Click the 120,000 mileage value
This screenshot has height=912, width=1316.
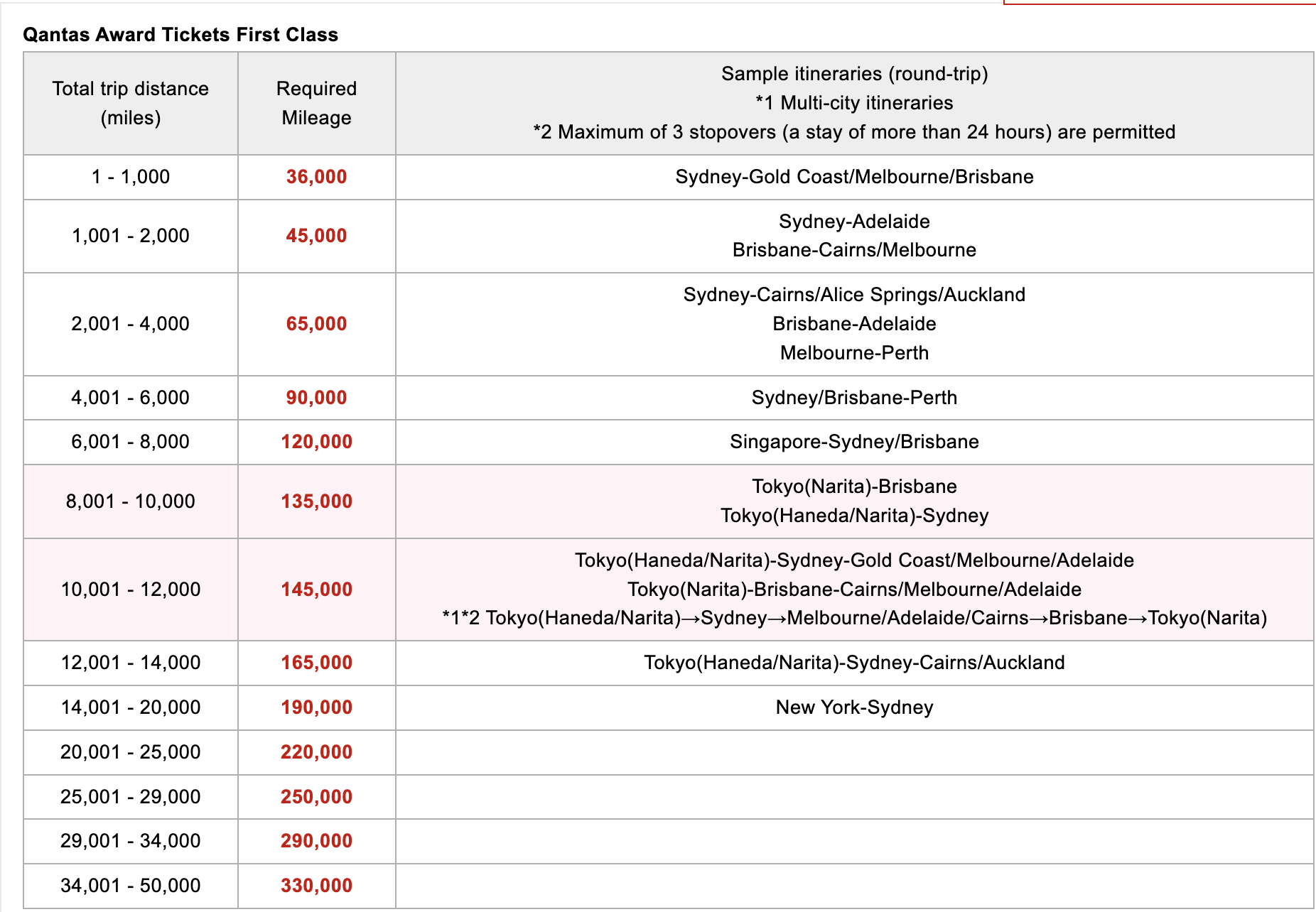pos(317,442)
